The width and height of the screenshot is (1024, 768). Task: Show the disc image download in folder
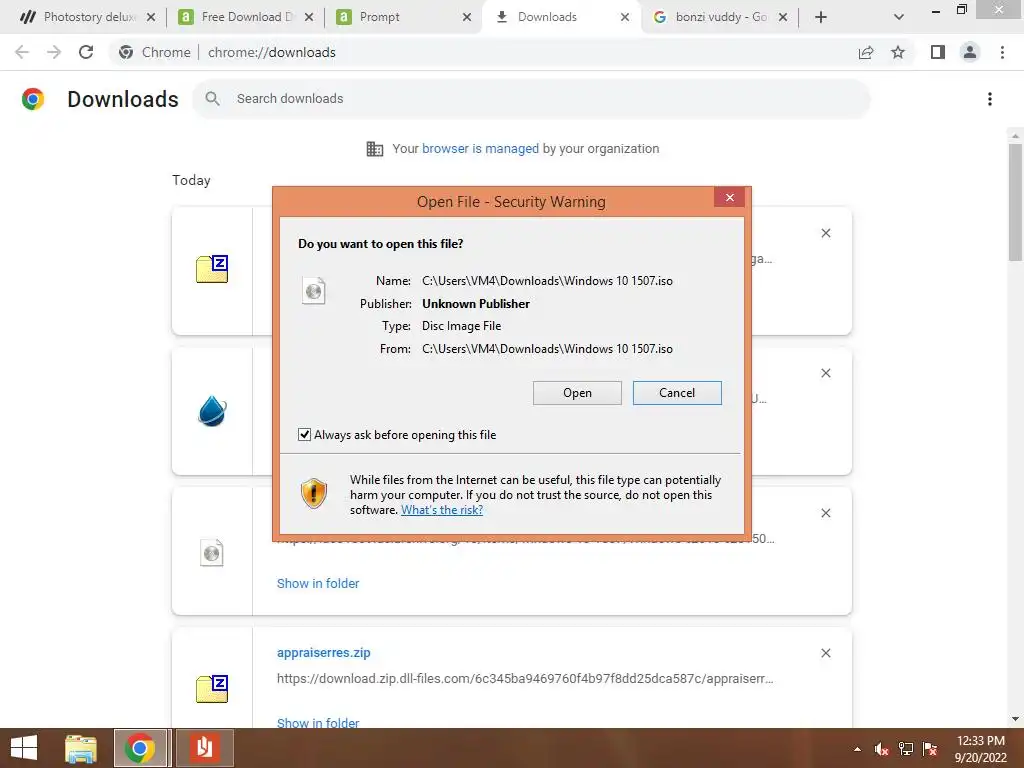pos(317,583)
